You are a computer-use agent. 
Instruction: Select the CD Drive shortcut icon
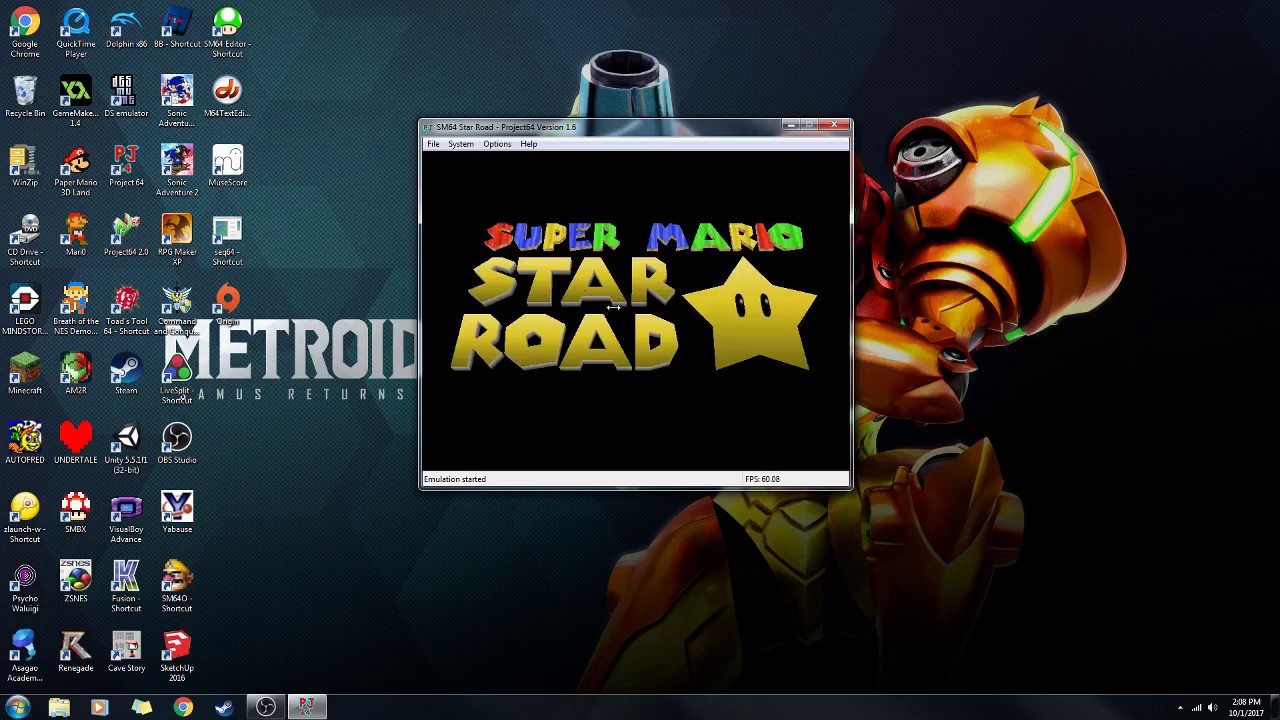(25, 240)
